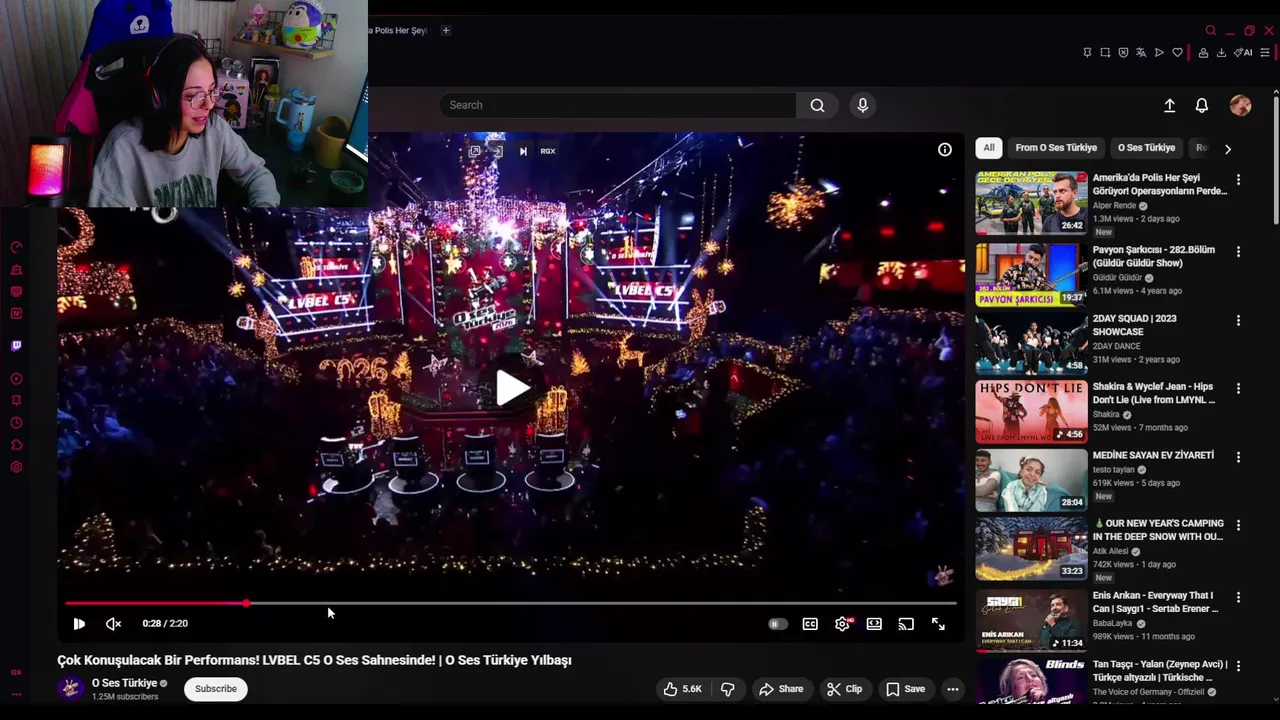Click the translate page icon
Image resolution: width=1280 pixels, height=720 pixels.
pos(1141,53)
